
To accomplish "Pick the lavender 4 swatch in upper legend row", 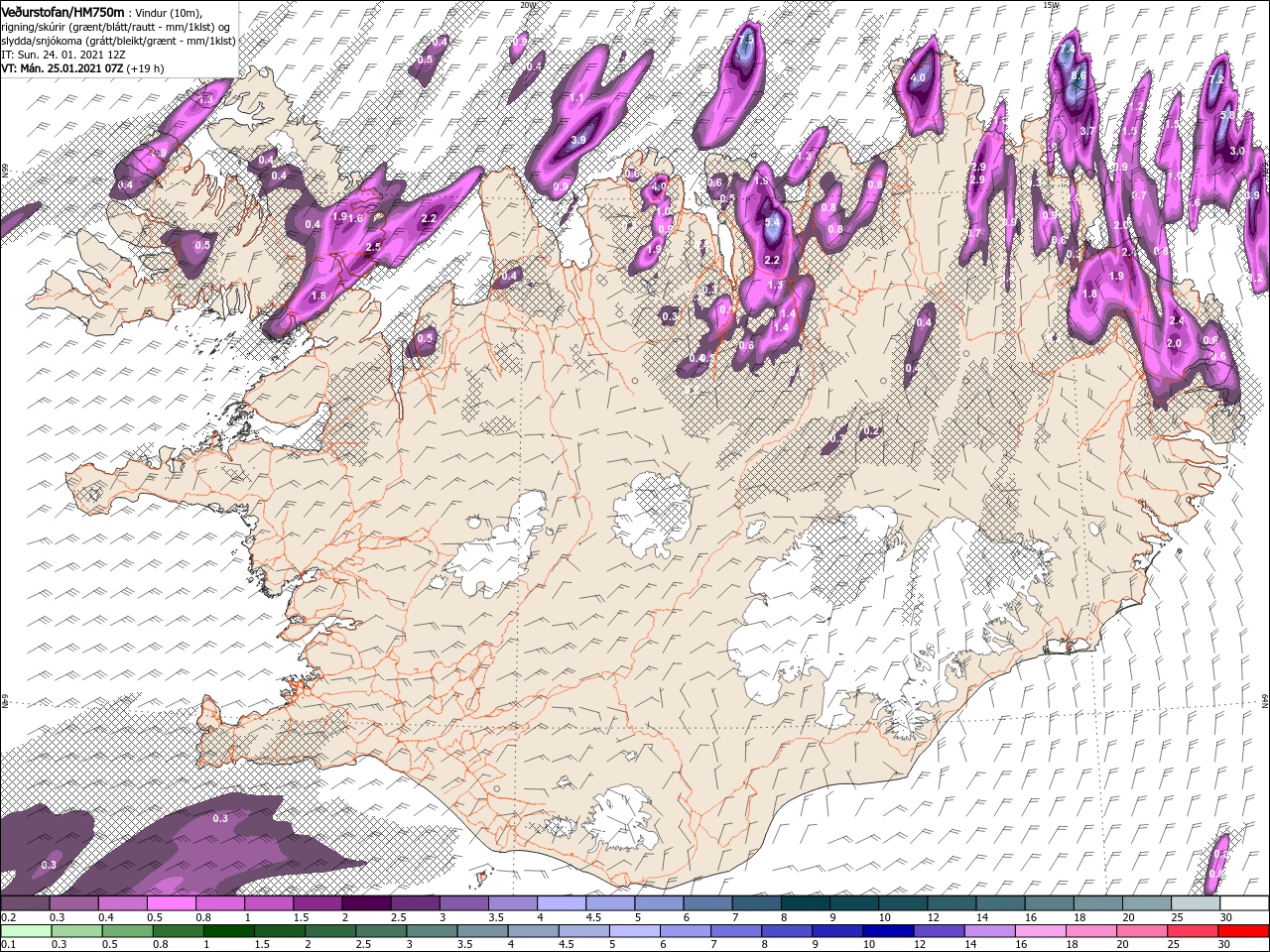I will click(562, 903).
